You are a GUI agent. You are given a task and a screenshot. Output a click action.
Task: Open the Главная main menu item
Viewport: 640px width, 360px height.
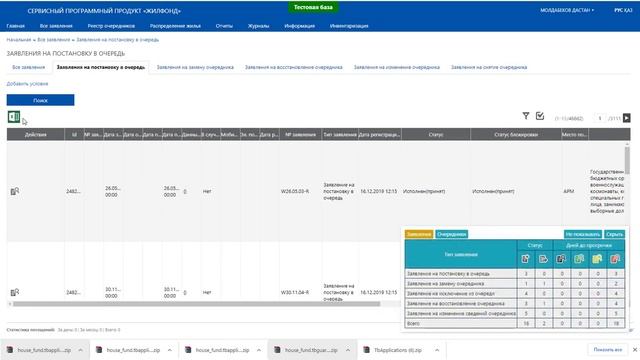pyautogui.click(x=16, y=26)
